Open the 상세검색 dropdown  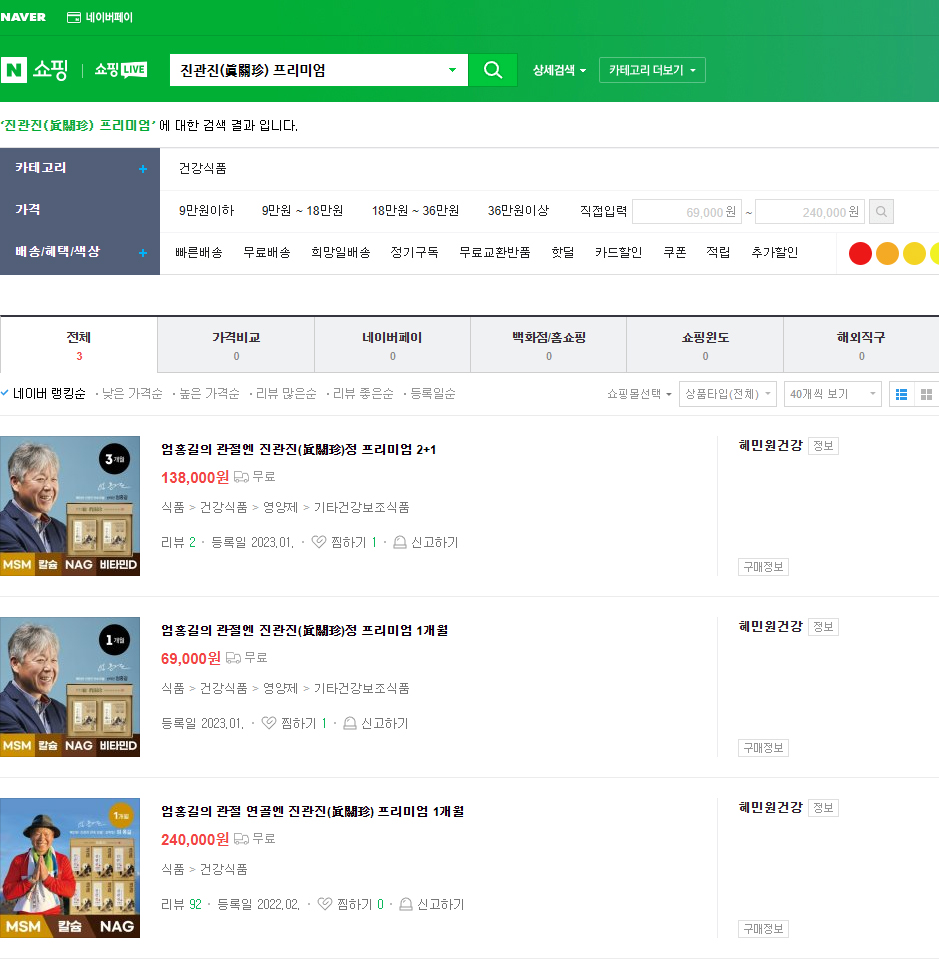(x=559, y=70)
